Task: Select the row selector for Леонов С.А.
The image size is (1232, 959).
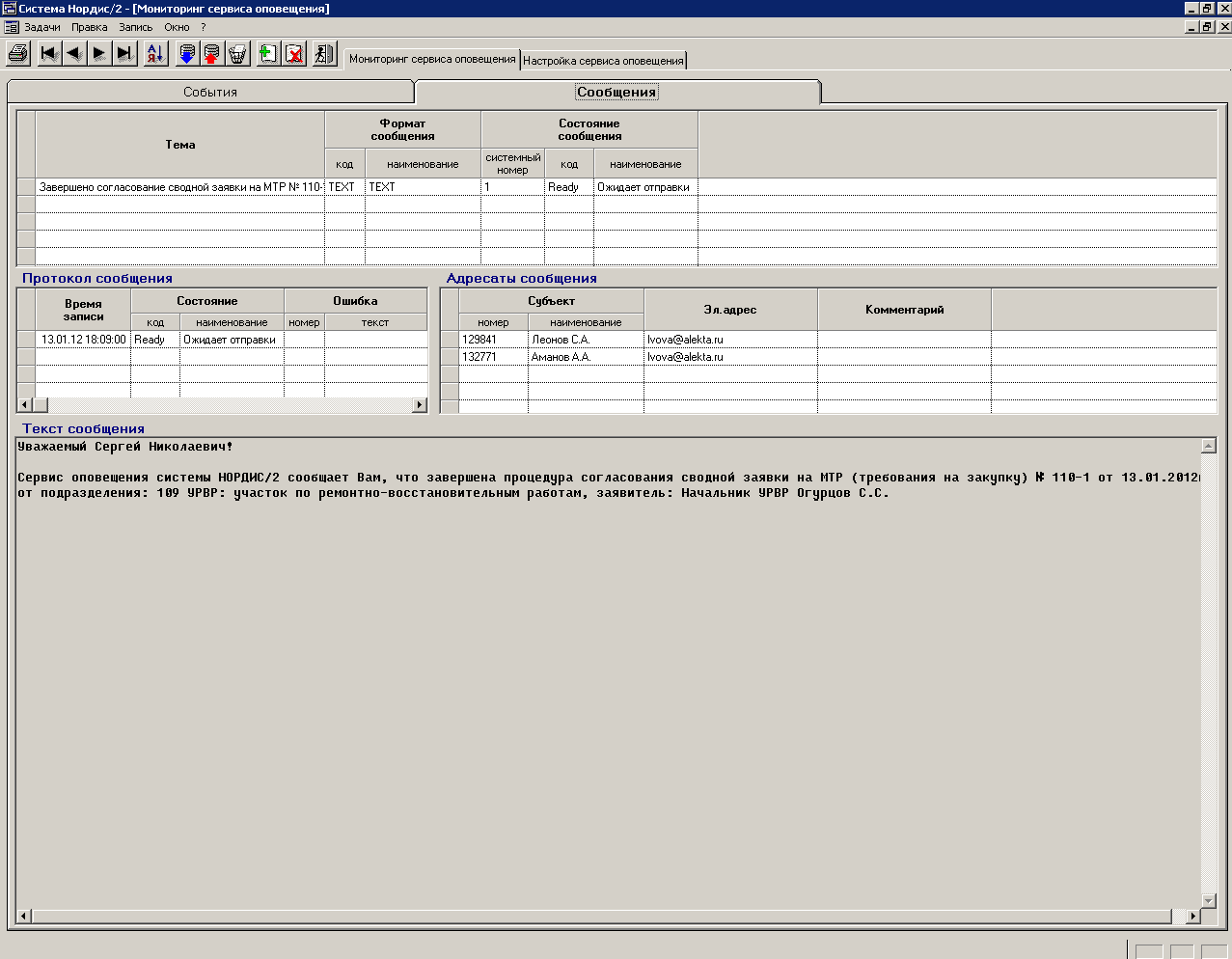Action: pos(449,340)
